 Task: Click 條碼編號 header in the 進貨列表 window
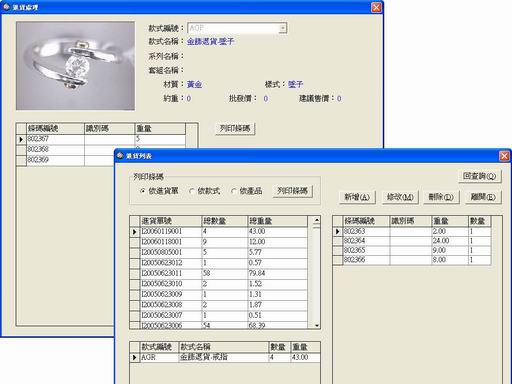[366, 221]
